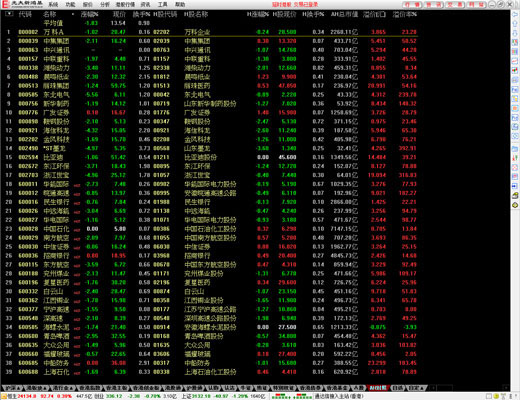
Task: Select the highlighted AH比较 tab
Action: coord(378,388)
